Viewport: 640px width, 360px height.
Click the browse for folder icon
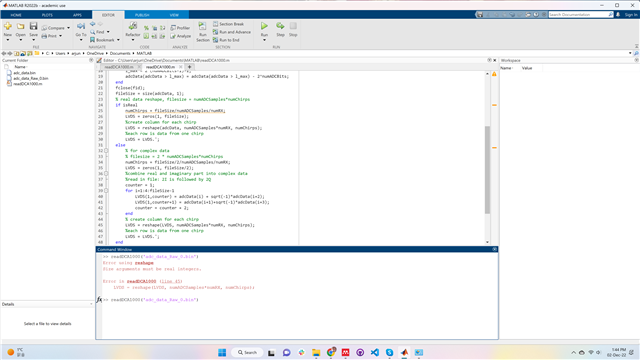[x=30, y=53]
